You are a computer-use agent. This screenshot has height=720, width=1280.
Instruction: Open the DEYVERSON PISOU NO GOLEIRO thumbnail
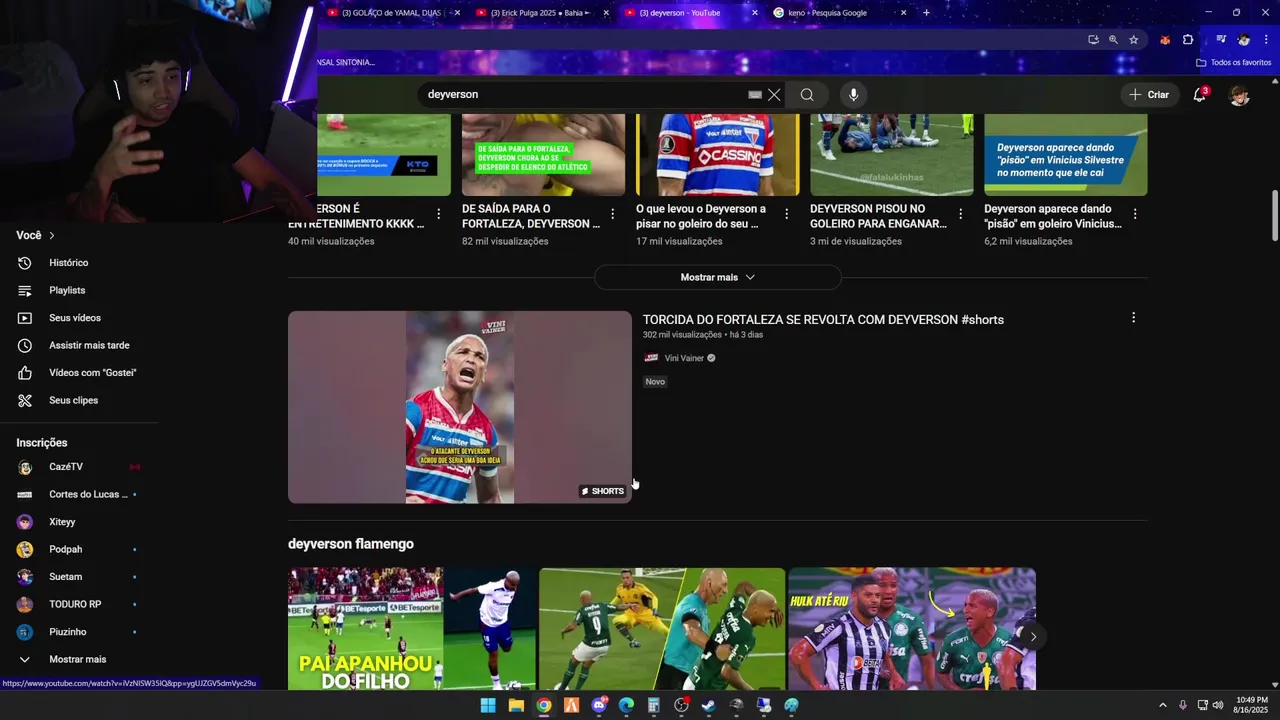pos(892,155)
